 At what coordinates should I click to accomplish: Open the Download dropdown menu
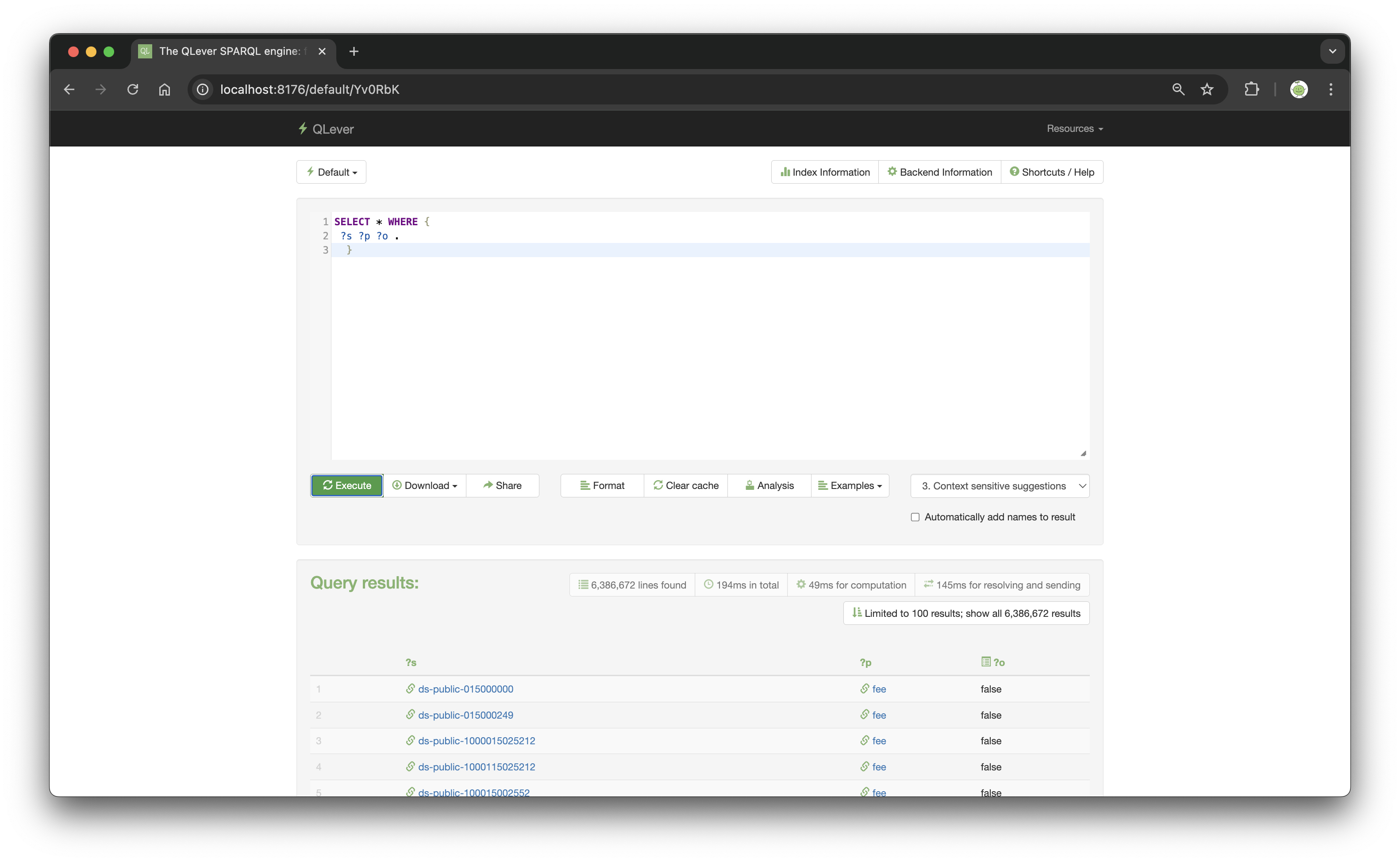point(425,485)
